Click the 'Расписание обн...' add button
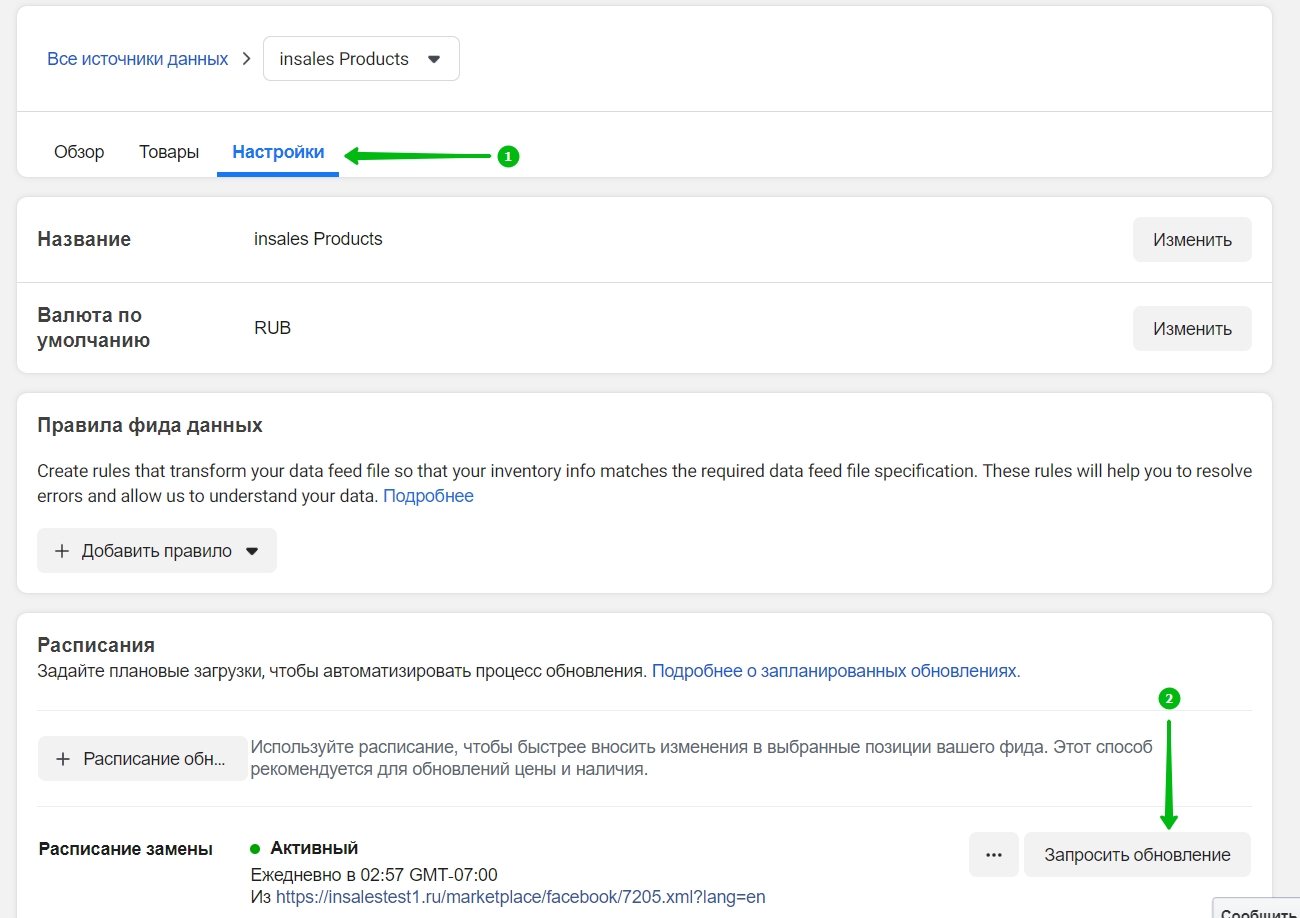 tap(142, 759)
